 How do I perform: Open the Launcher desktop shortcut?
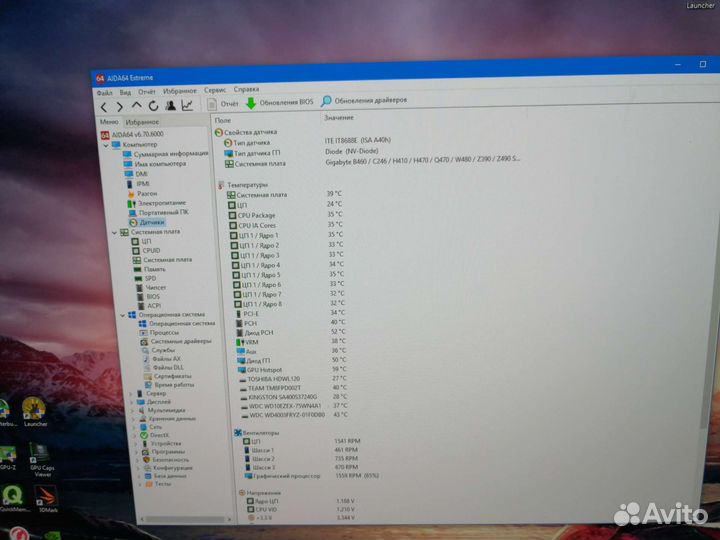coord(34,412)
